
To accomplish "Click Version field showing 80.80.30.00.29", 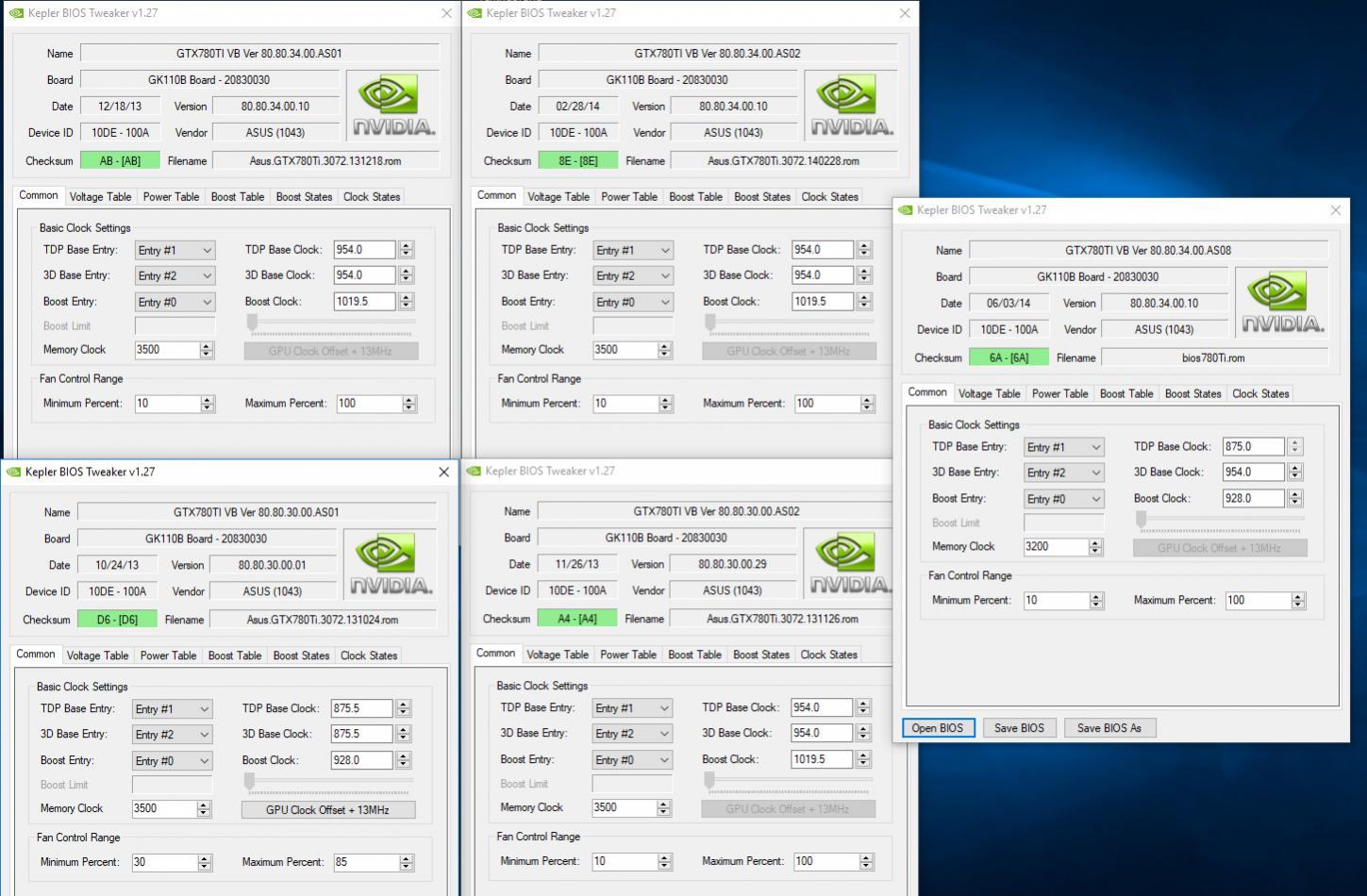I will [x=732, y=565].
